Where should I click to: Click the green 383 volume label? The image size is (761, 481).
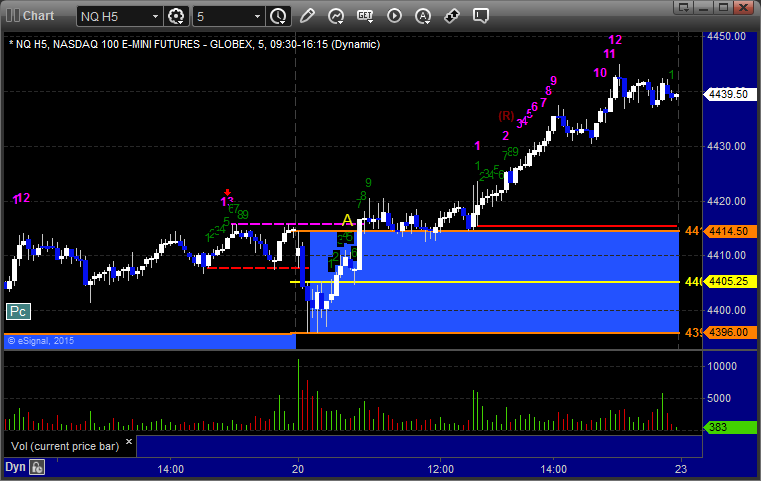click(729, 427)
